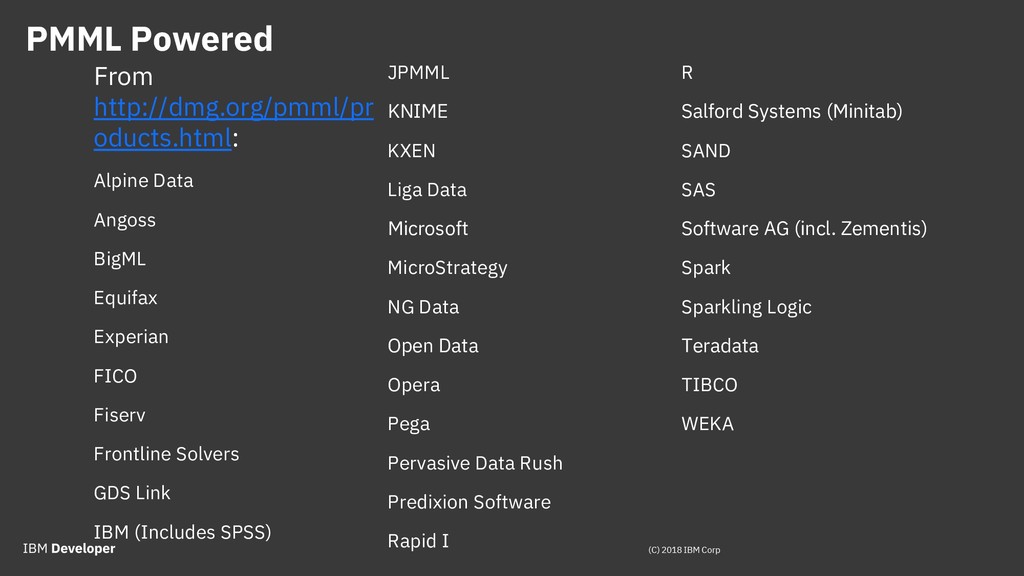Select the Sparkling Logic entry
The width and height of the screenshot is (1024, 576).
pyautogui.click(x=746, y=307)
